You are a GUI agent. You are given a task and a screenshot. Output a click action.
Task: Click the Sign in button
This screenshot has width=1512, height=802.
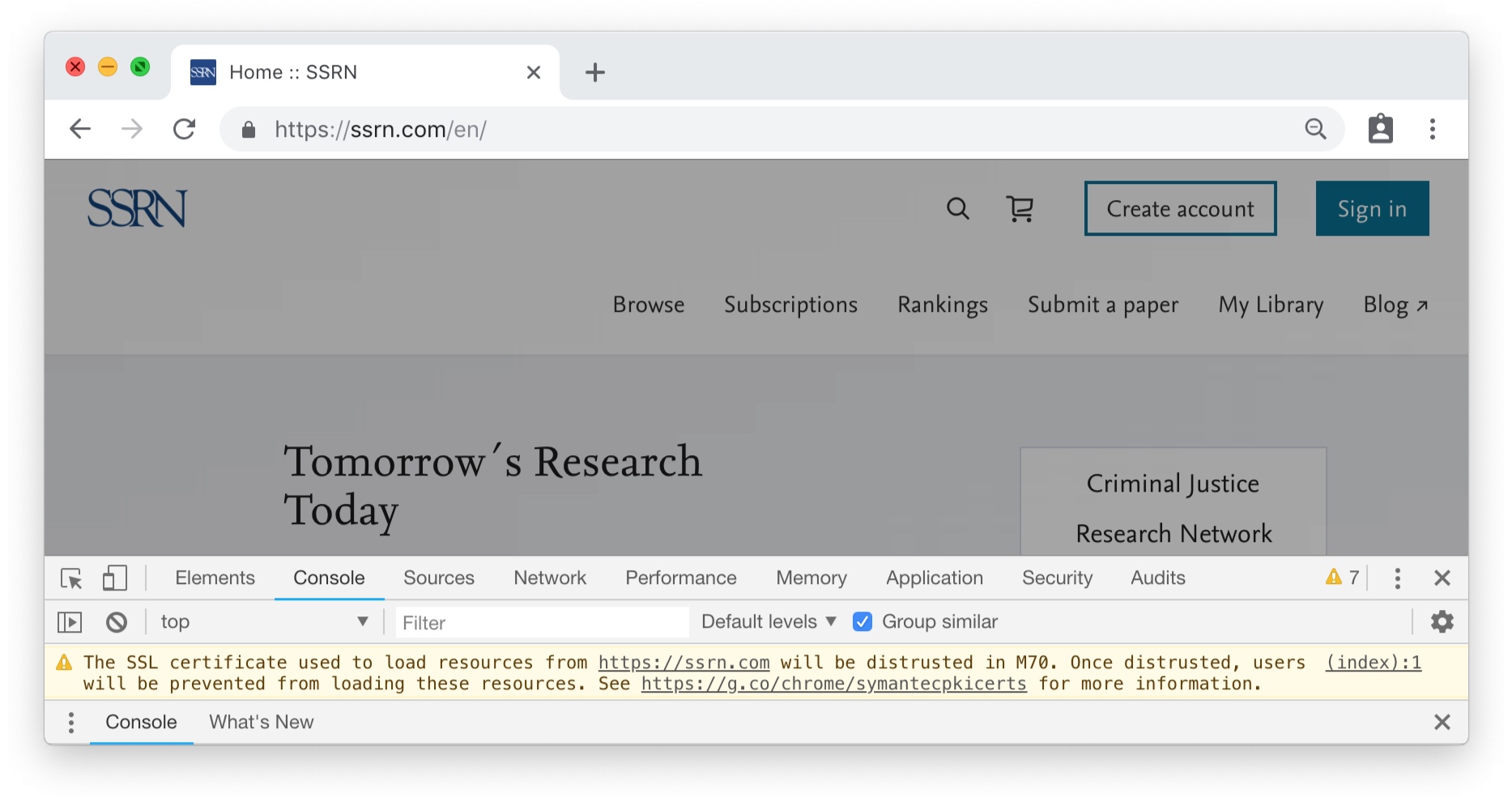point(1373,209)
